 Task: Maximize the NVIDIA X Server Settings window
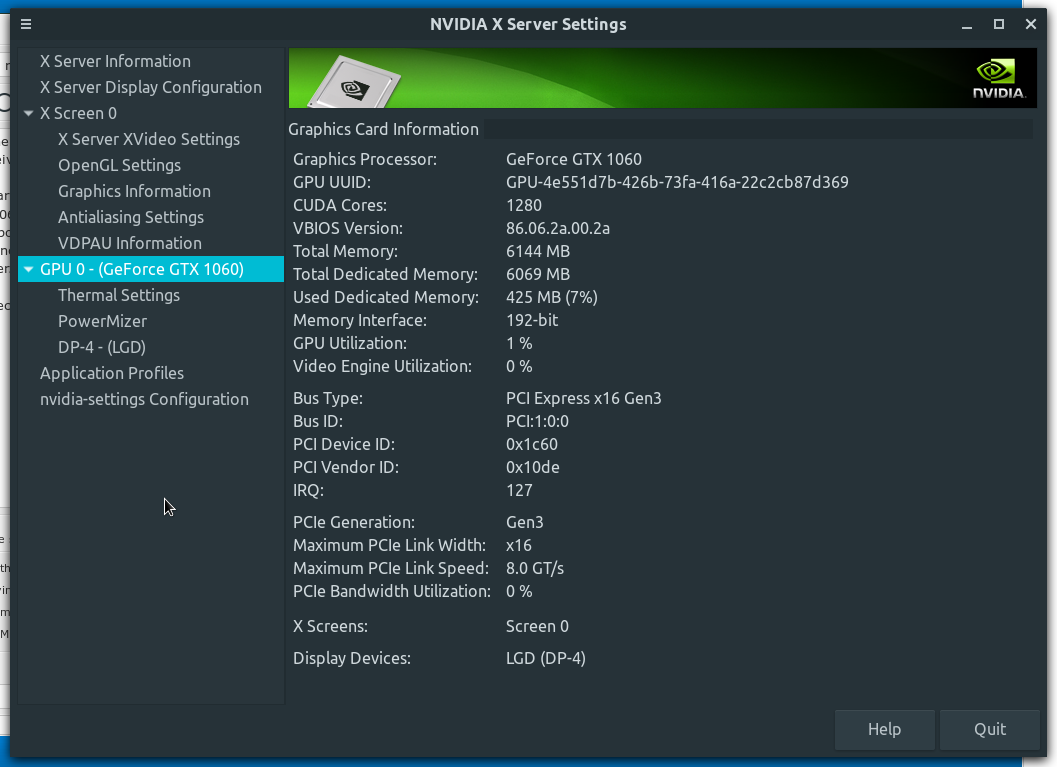tap(998, 24)
